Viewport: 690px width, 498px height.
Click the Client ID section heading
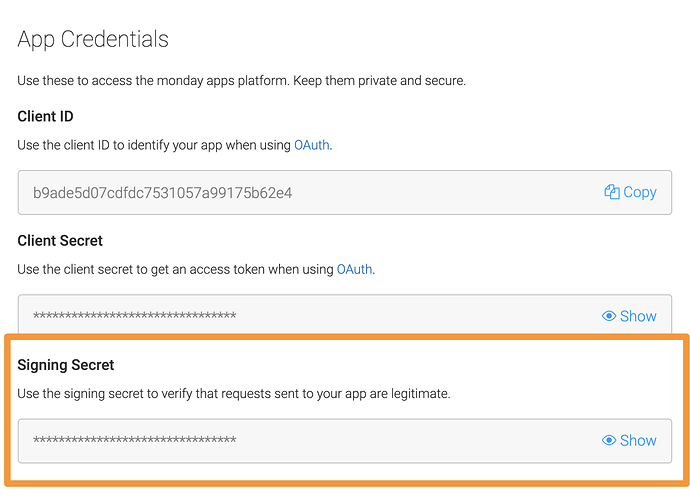tap(45, 116)
